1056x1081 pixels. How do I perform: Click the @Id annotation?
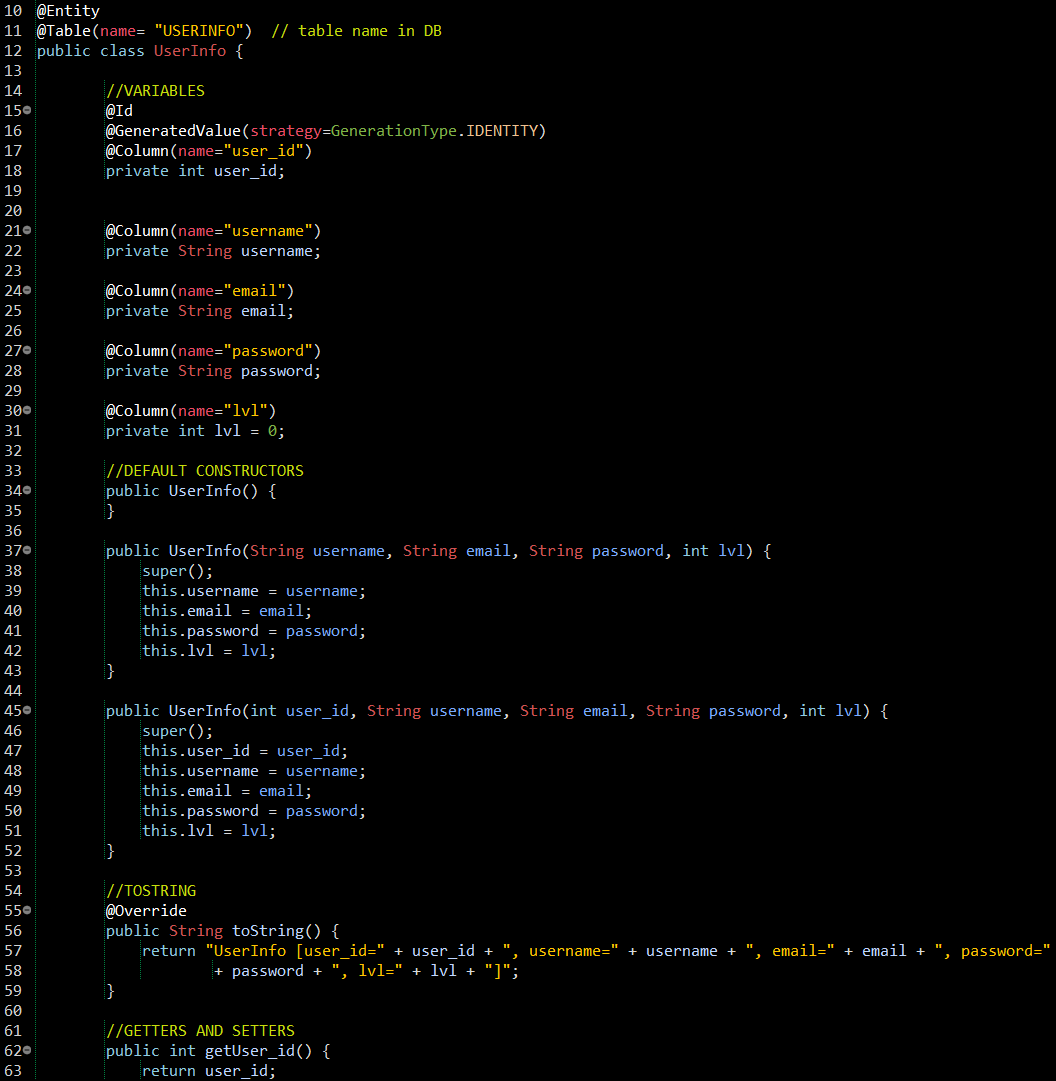[119, 111]
